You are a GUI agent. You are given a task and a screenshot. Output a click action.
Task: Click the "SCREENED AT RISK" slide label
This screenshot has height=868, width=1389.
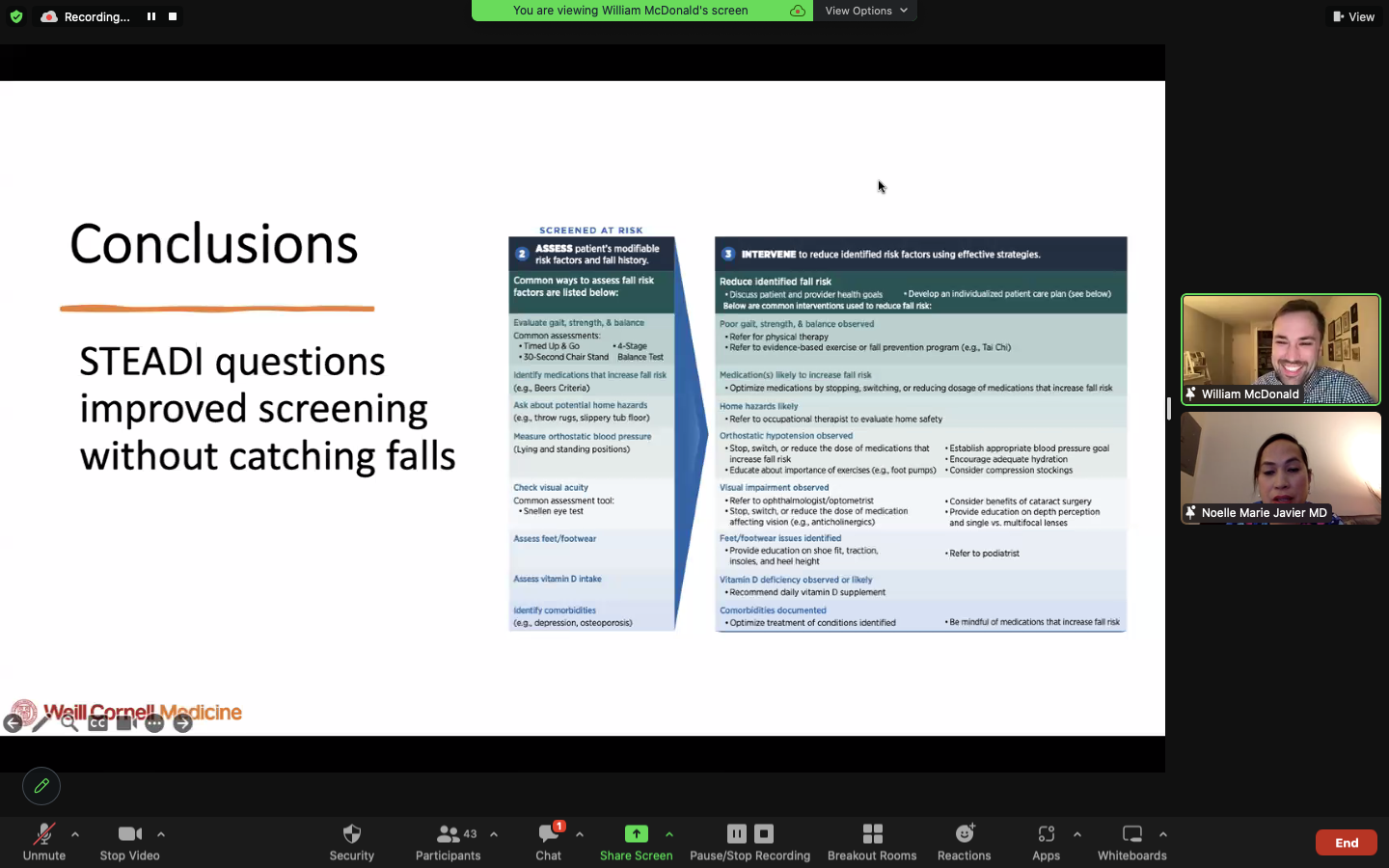[x=591, y=231]
